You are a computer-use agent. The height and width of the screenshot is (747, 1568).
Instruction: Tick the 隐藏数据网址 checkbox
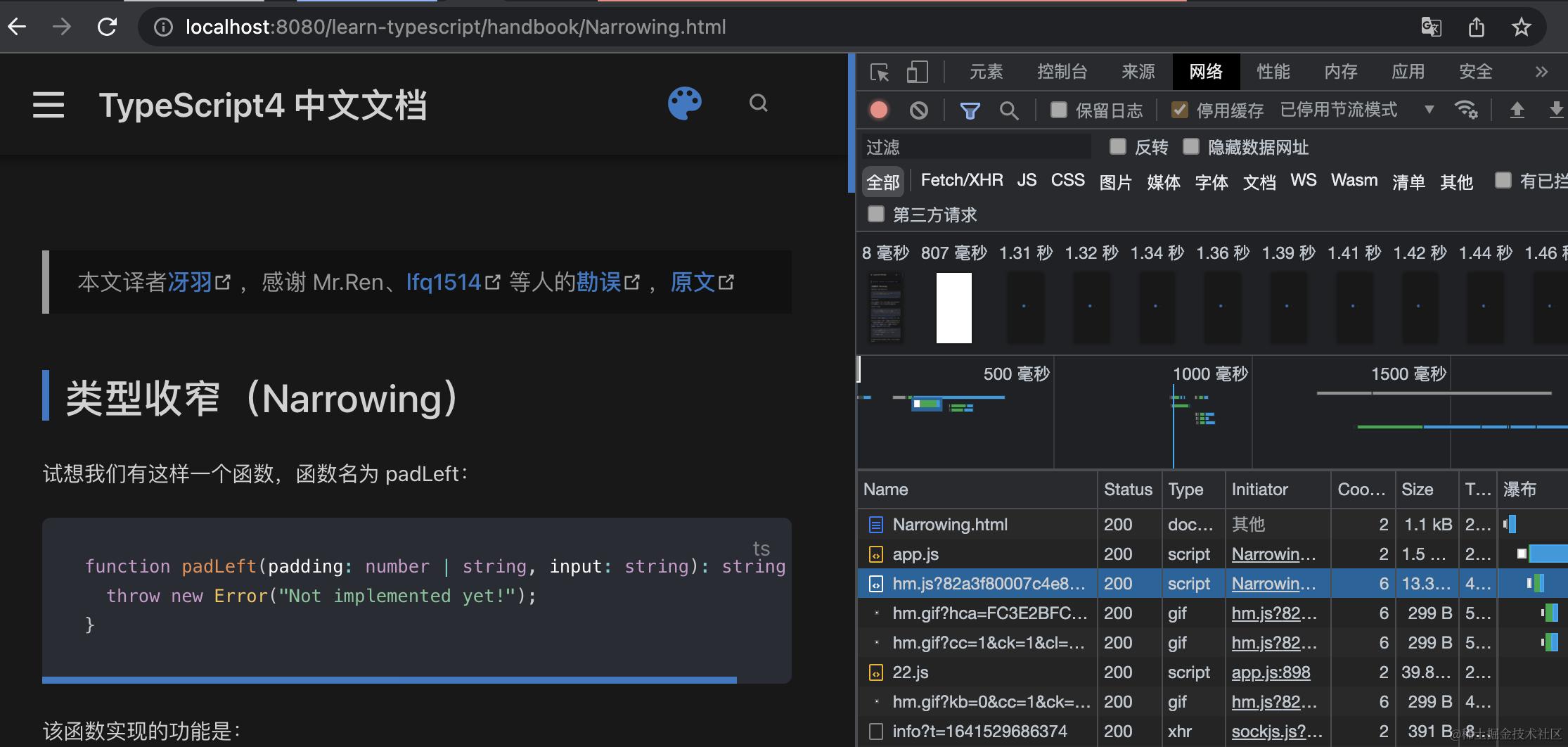tap(1190, 146)
